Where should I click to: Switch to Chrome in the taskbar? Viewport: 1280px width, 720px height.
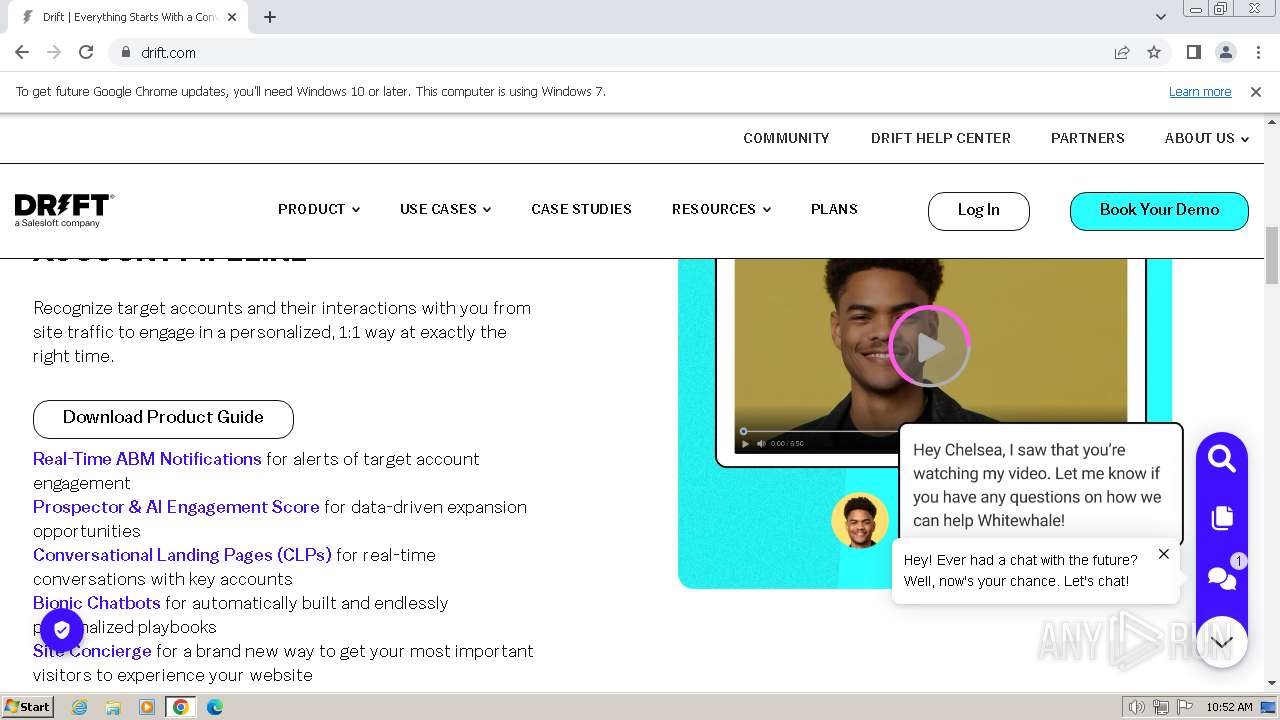(x=181, y=707)
